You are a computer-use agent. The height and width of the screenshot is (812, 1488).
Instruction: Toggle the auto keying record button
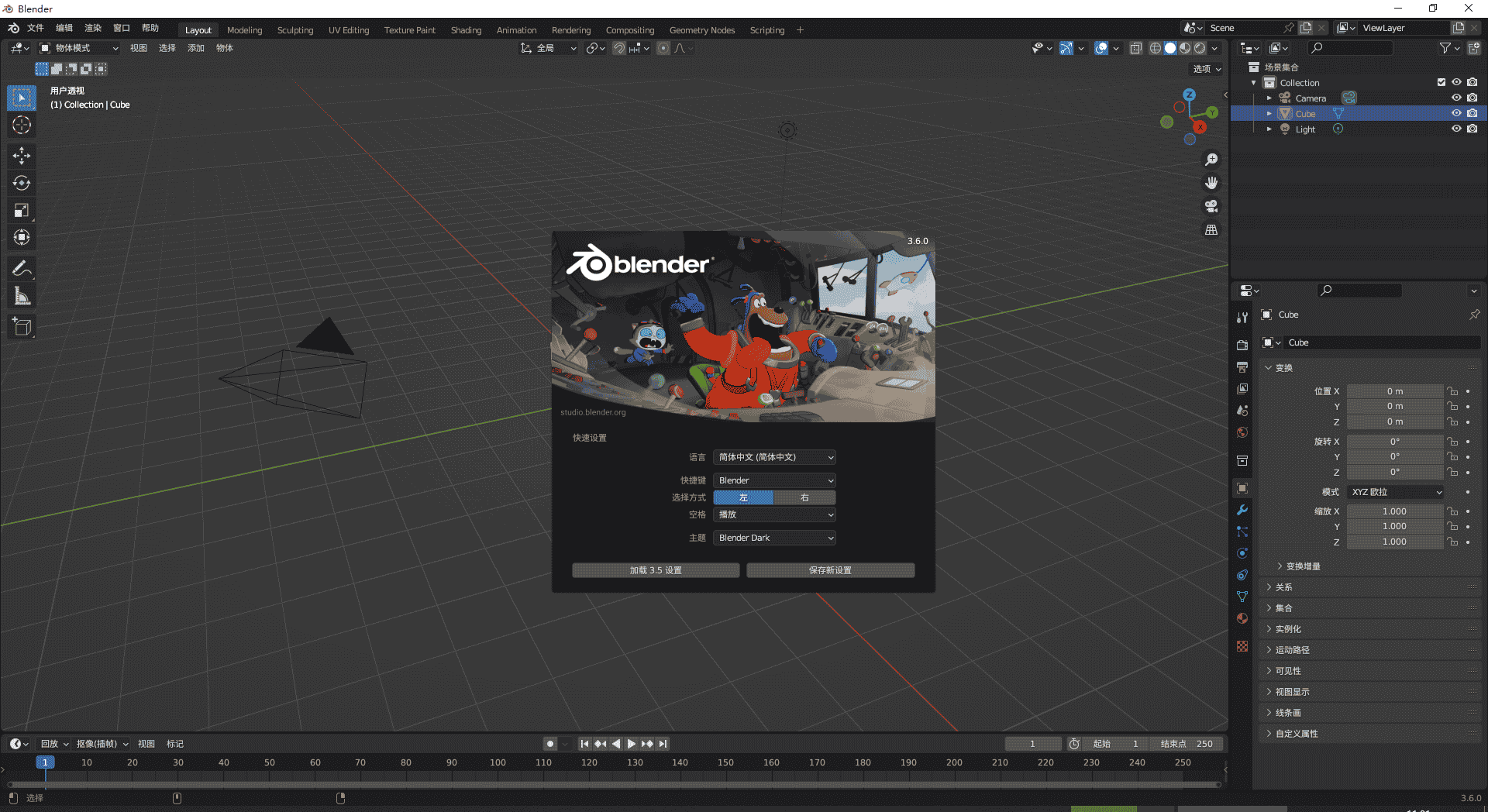(550, 744)
